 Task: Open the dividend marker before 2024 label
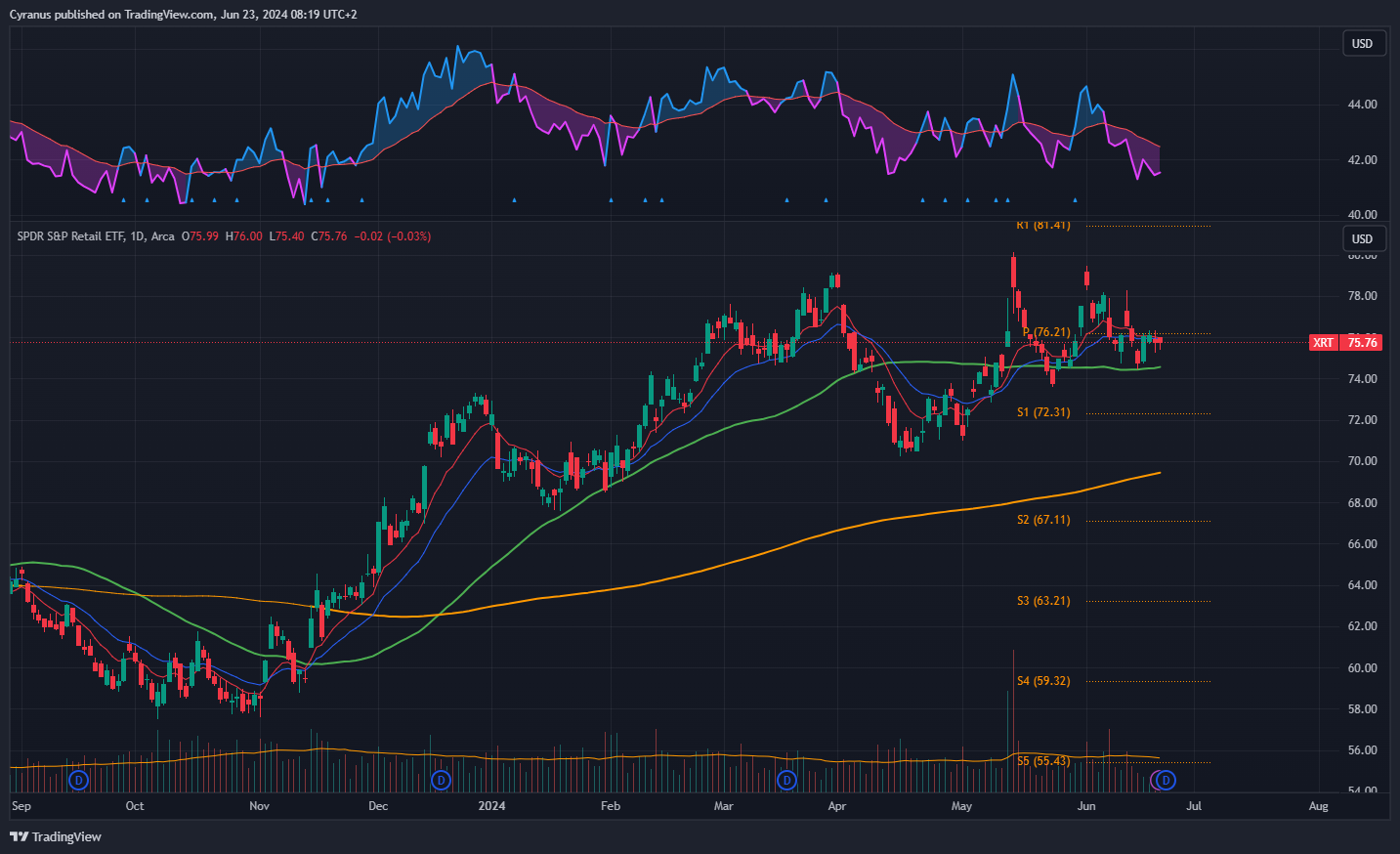coord(442,780)
